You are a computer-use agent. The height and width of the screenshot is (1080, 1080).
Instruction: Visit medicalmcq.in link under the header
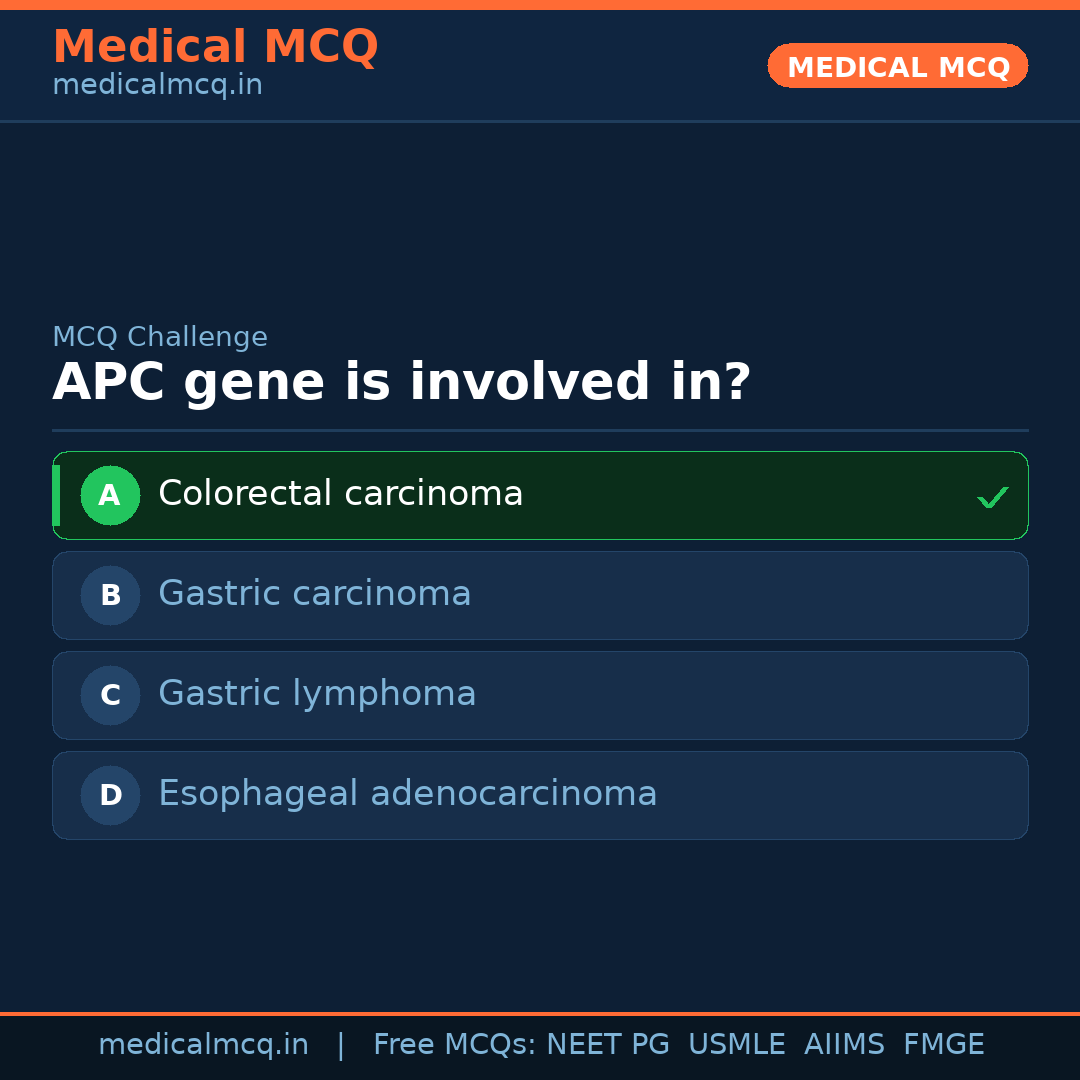tap(157, 86)
